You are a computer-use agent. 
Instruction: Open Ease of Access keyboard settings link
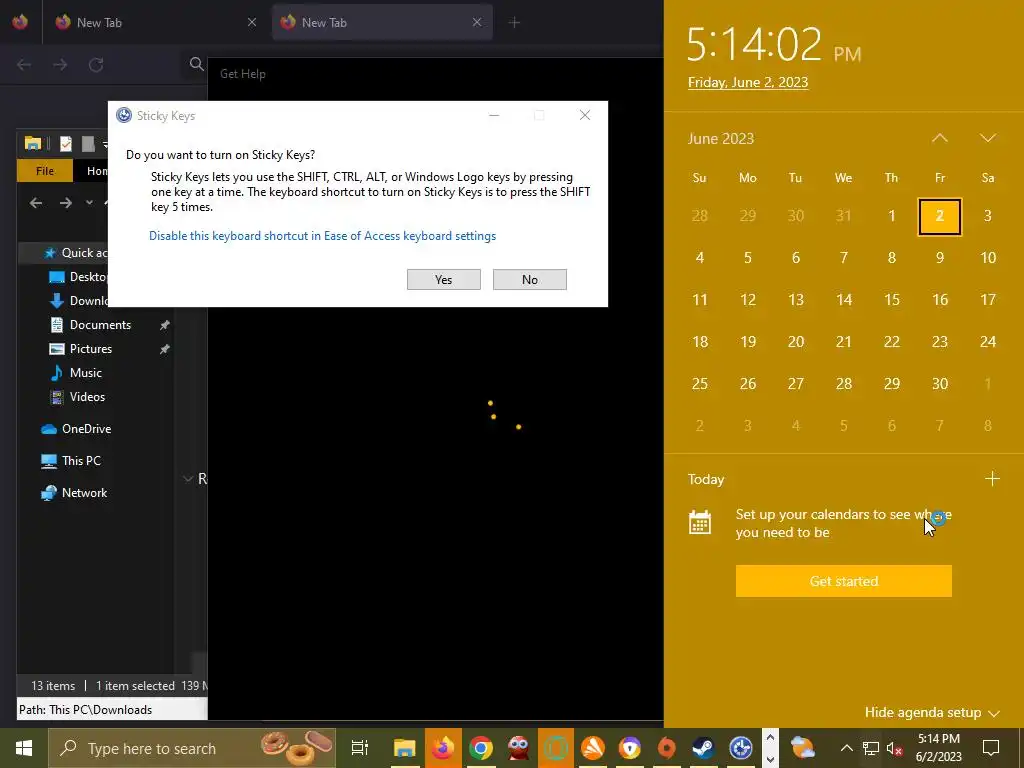(x=323, y=236)
